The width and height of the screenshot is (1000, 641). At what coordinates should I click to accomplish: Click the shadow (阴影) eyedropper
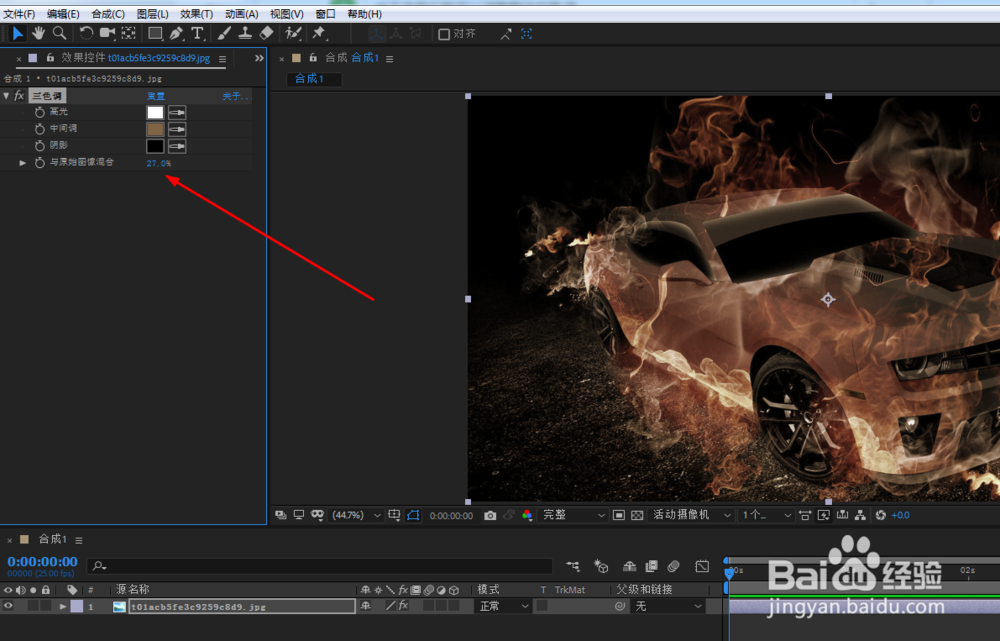pyautogui.click(x=177, y=146)
